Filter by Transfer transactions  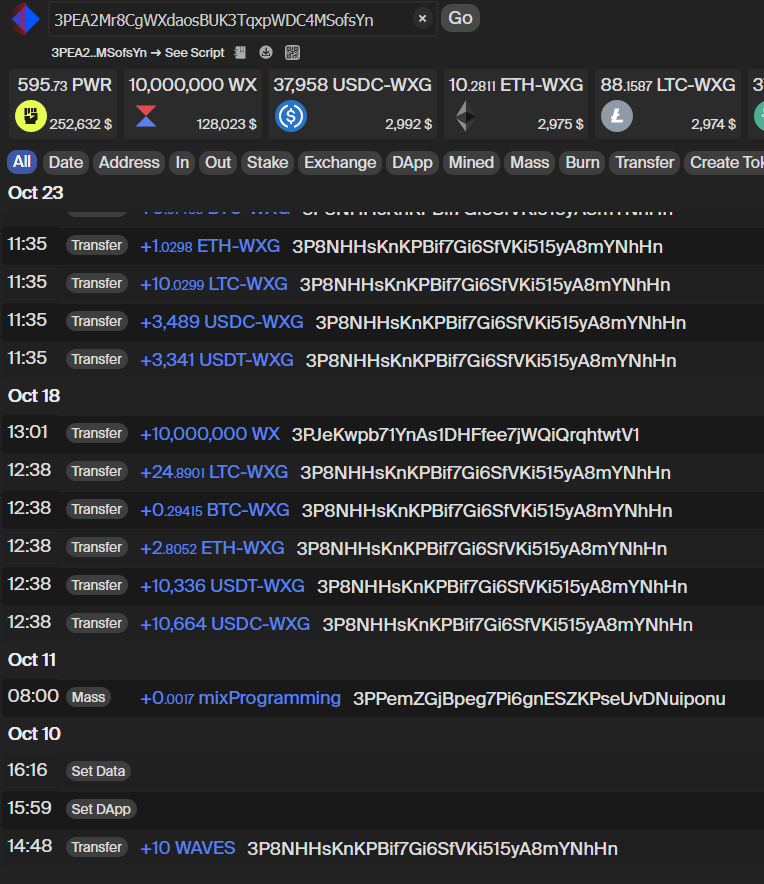[x=644, y=162]
